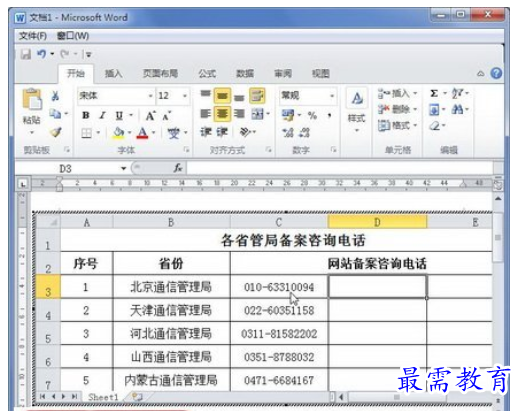Open the 文件(F) menu

pyautogui.click(x=33, y=36)
